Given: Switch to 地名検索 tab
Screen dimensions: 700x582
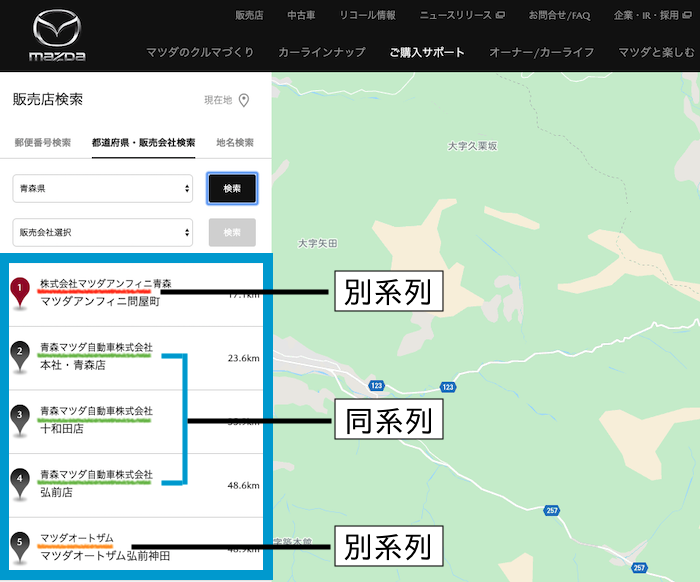Looking at the screenshot, I should [x=235, y=143].
